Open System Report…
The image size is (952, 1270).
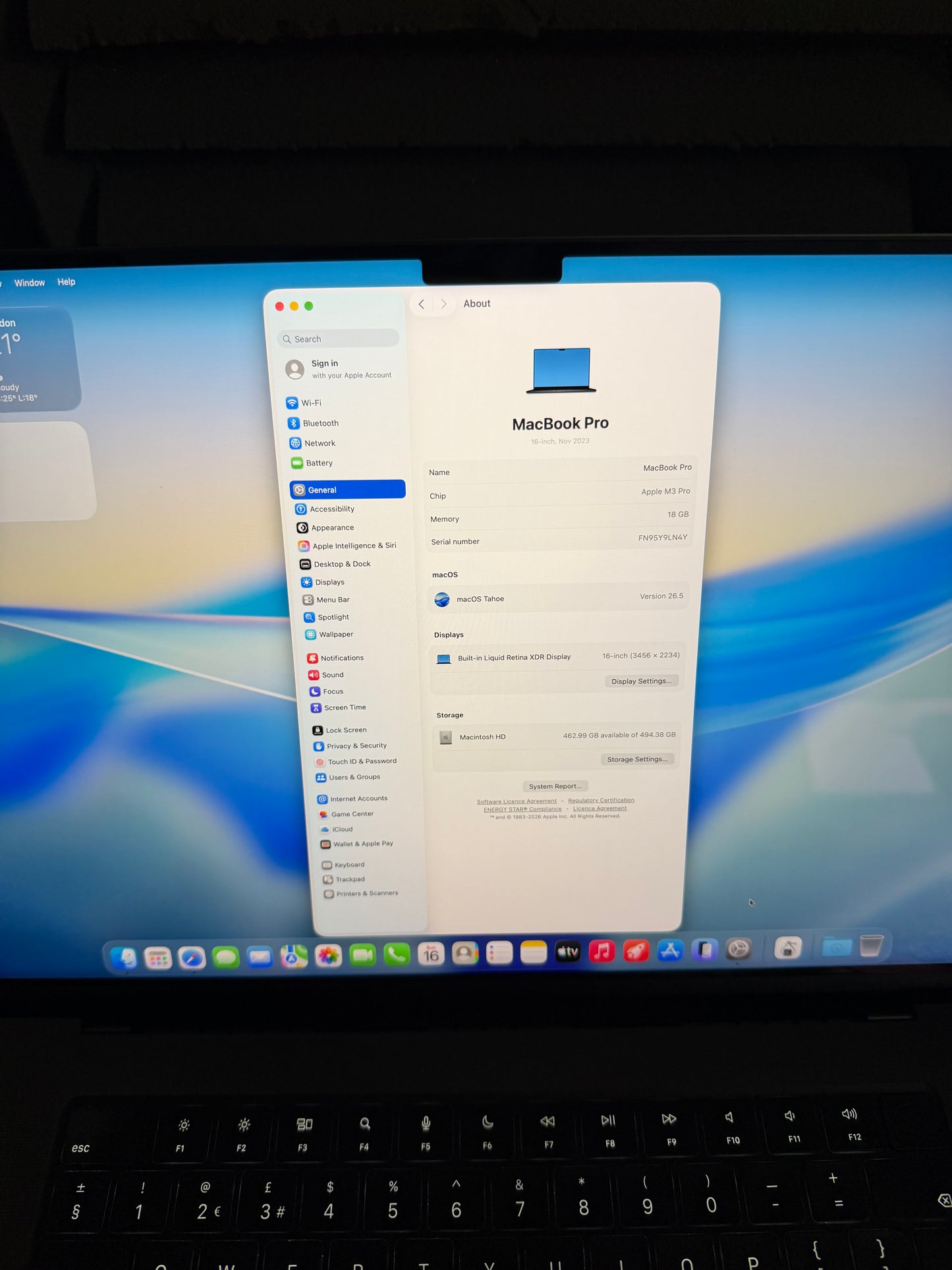click(555, 786)
